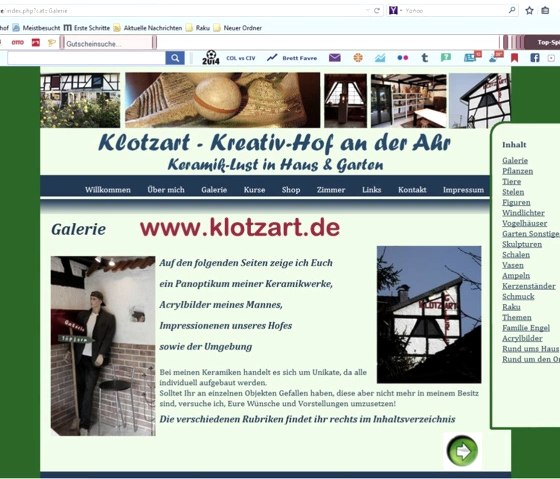Click the green next-arrow button
Screen dimensions: 560x479
click(x=462, y=450)
